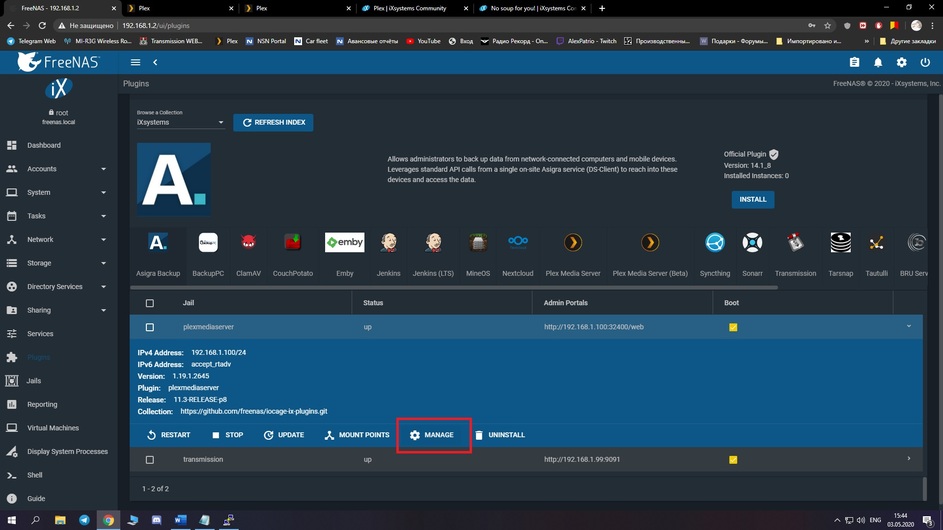
Task: Click the REFRESH INDEX button
Action: [x=273, y=122]
